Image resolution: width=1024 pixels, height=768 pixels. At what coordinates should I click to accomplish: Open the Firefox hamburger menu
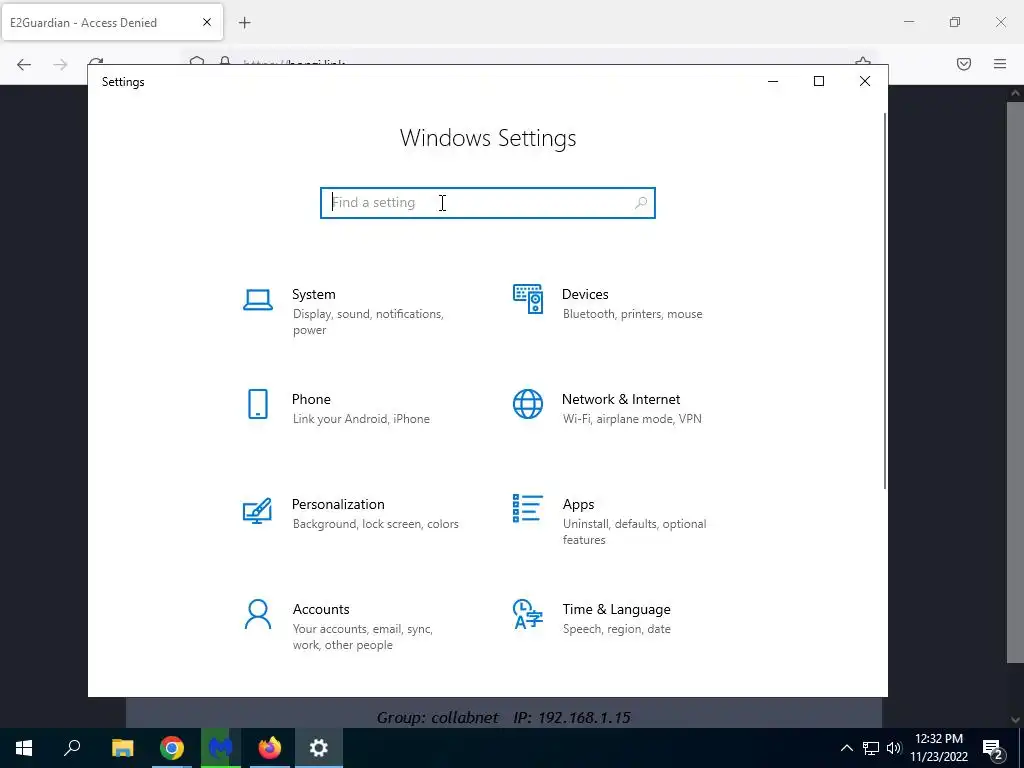pyautogui.click(x=1000, y=64)
